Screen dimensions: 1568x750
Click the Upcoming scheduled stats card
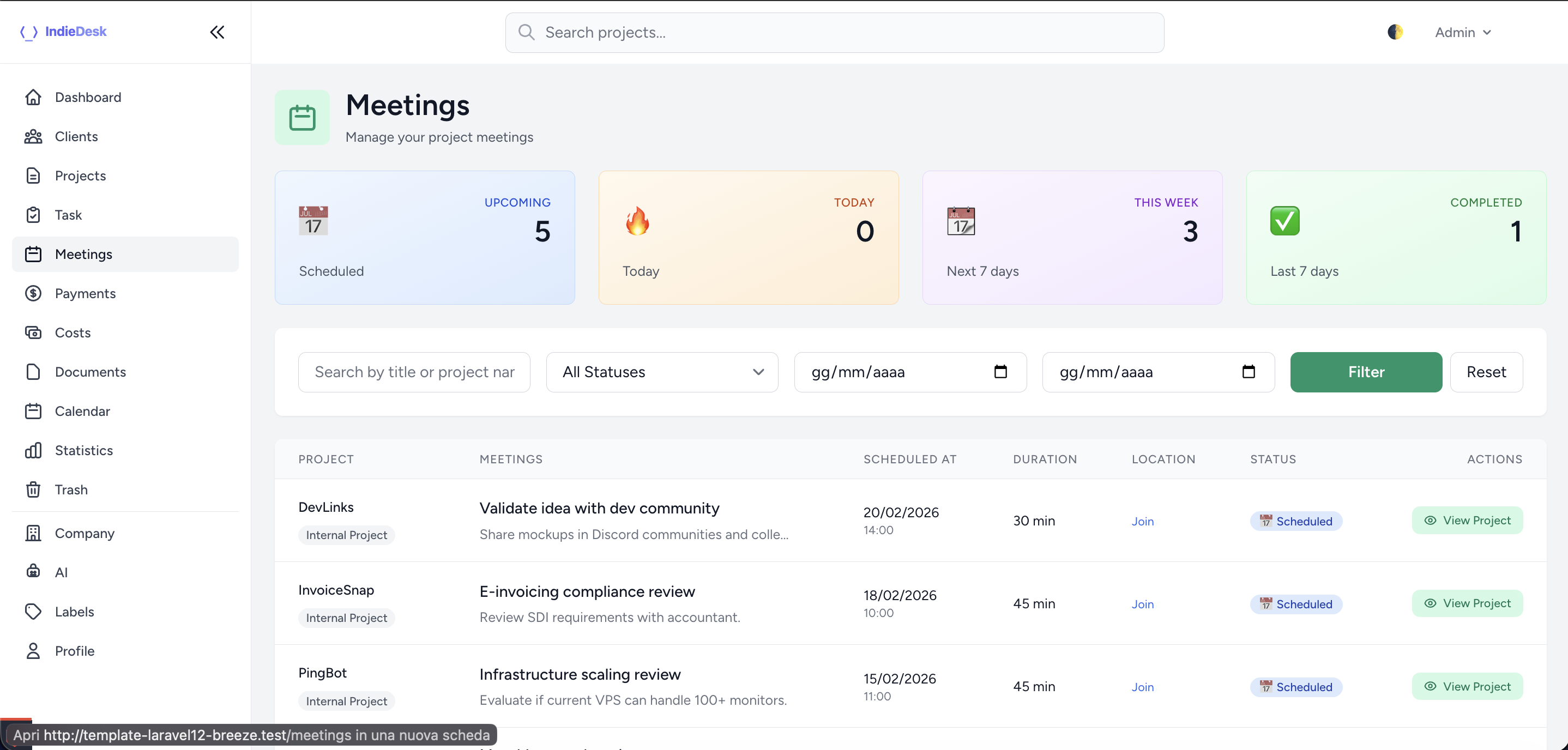(424, 238)
